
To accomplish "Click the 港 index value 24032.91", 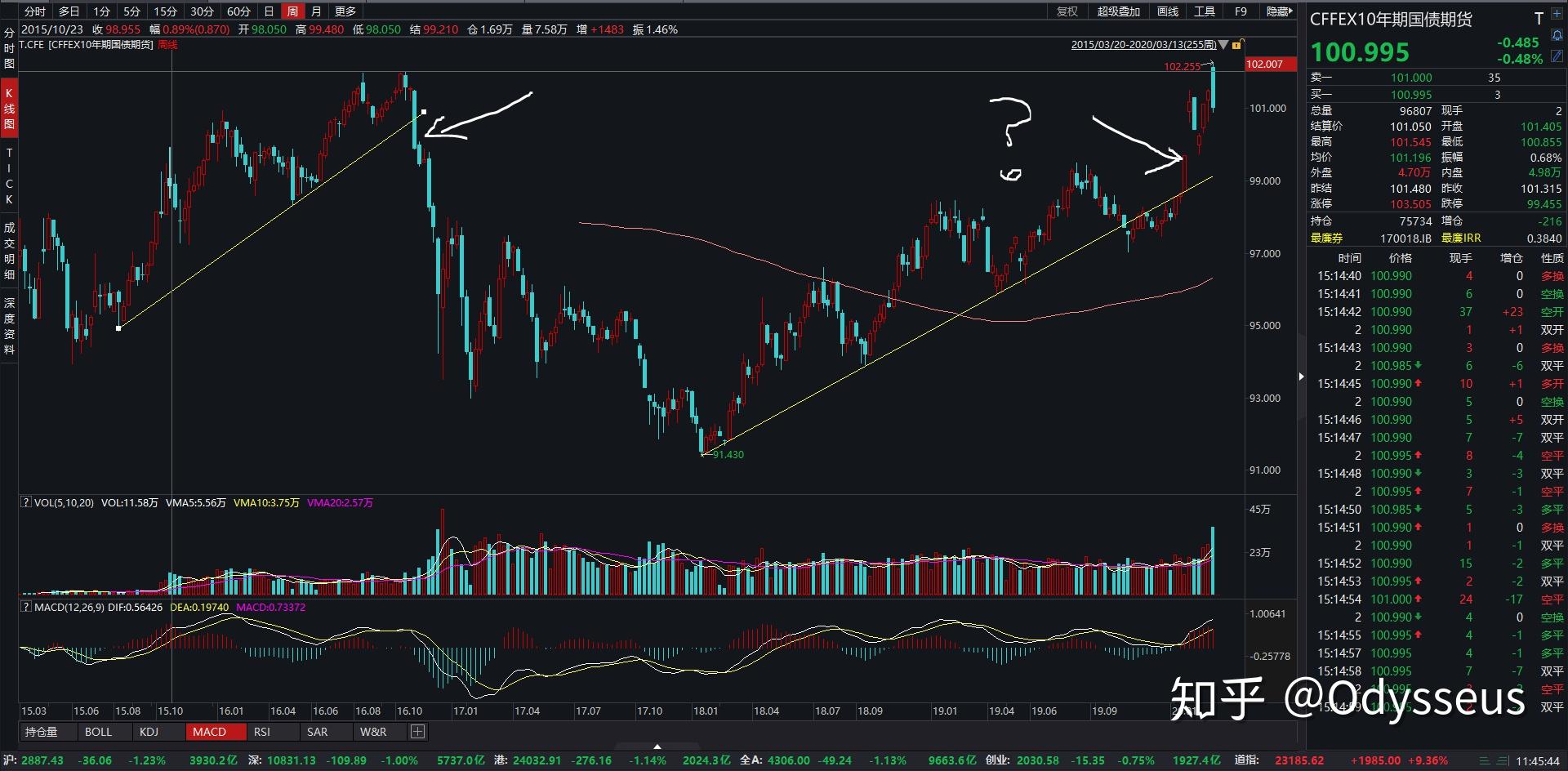I will 536,760.
